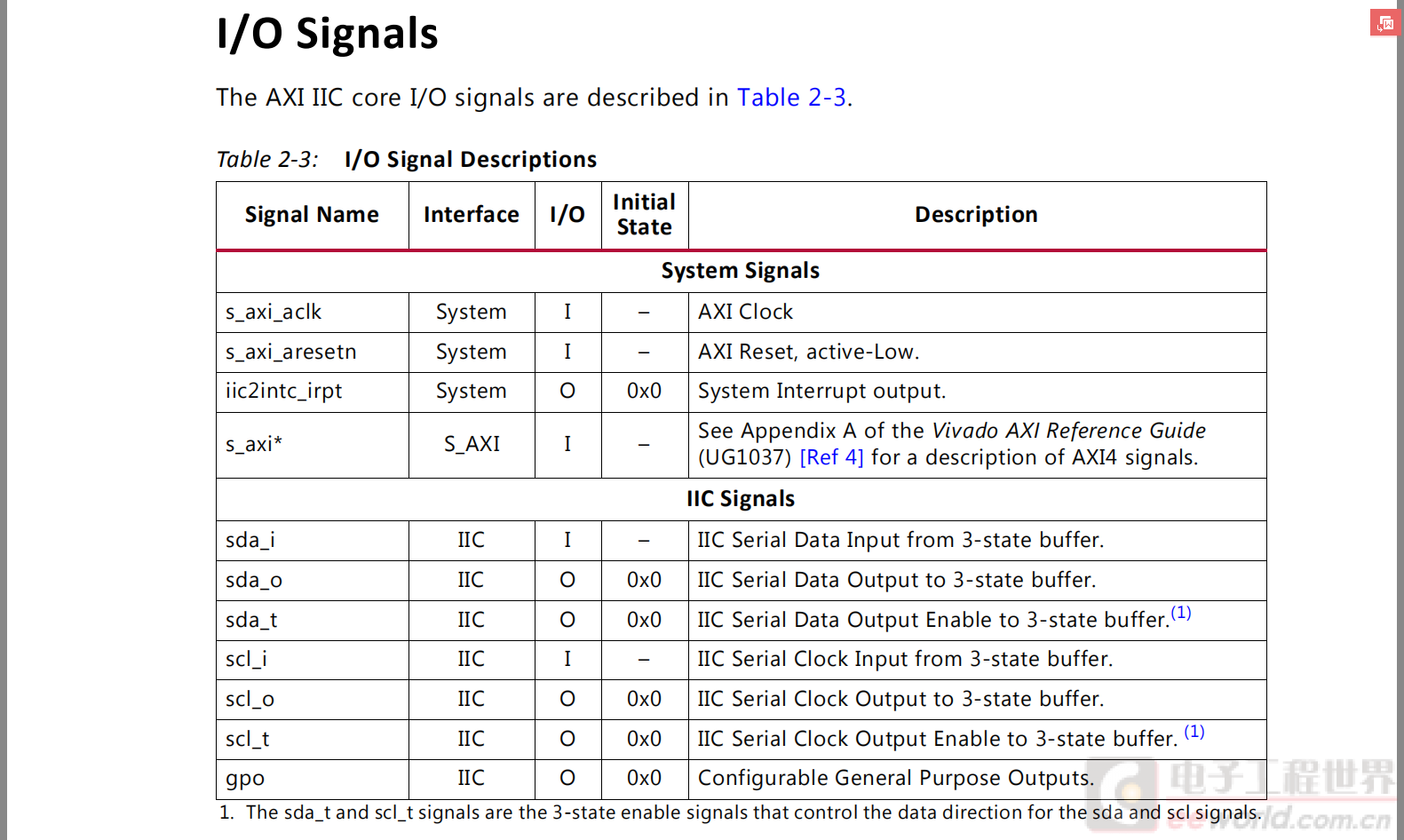Screen dimensions: 1404x840
Task: Click the Initial State column header
Action: click(645, 215)
